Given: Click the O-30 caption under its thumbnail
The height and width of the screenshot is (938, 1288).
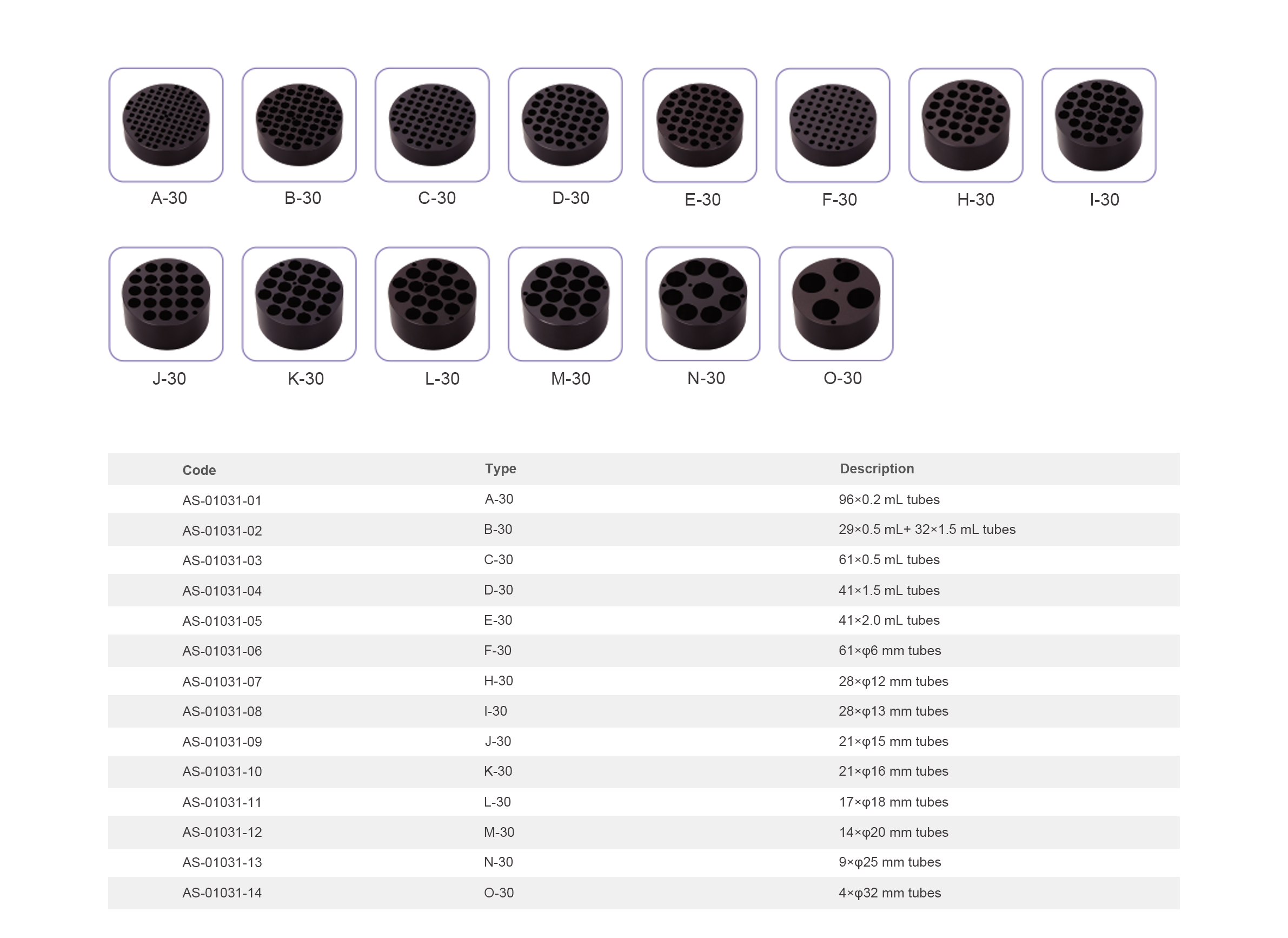Looking at the screenshot, I should point(843,378).
